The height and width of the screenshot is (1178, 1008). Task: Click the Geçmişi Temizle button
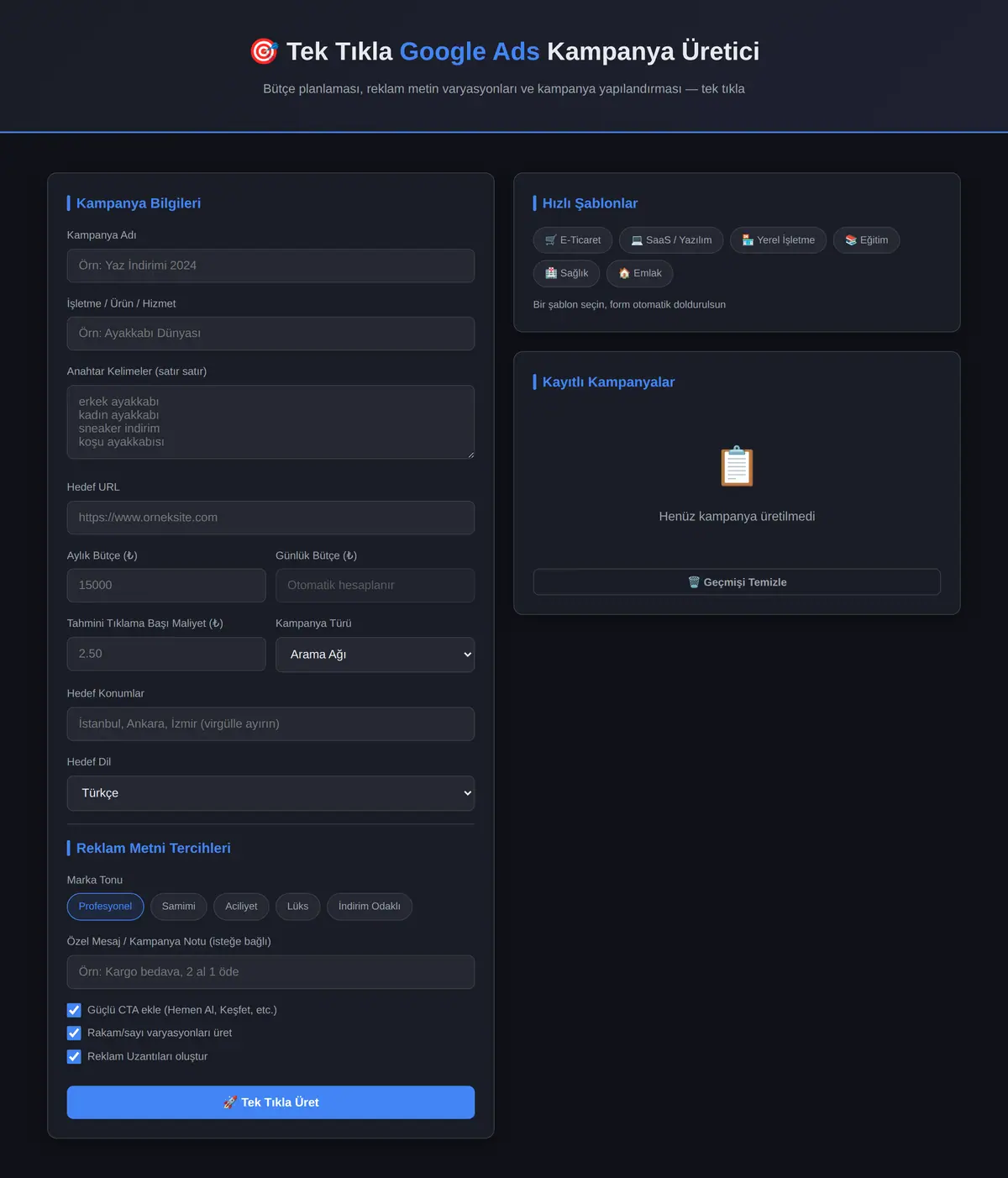(737, 582)
